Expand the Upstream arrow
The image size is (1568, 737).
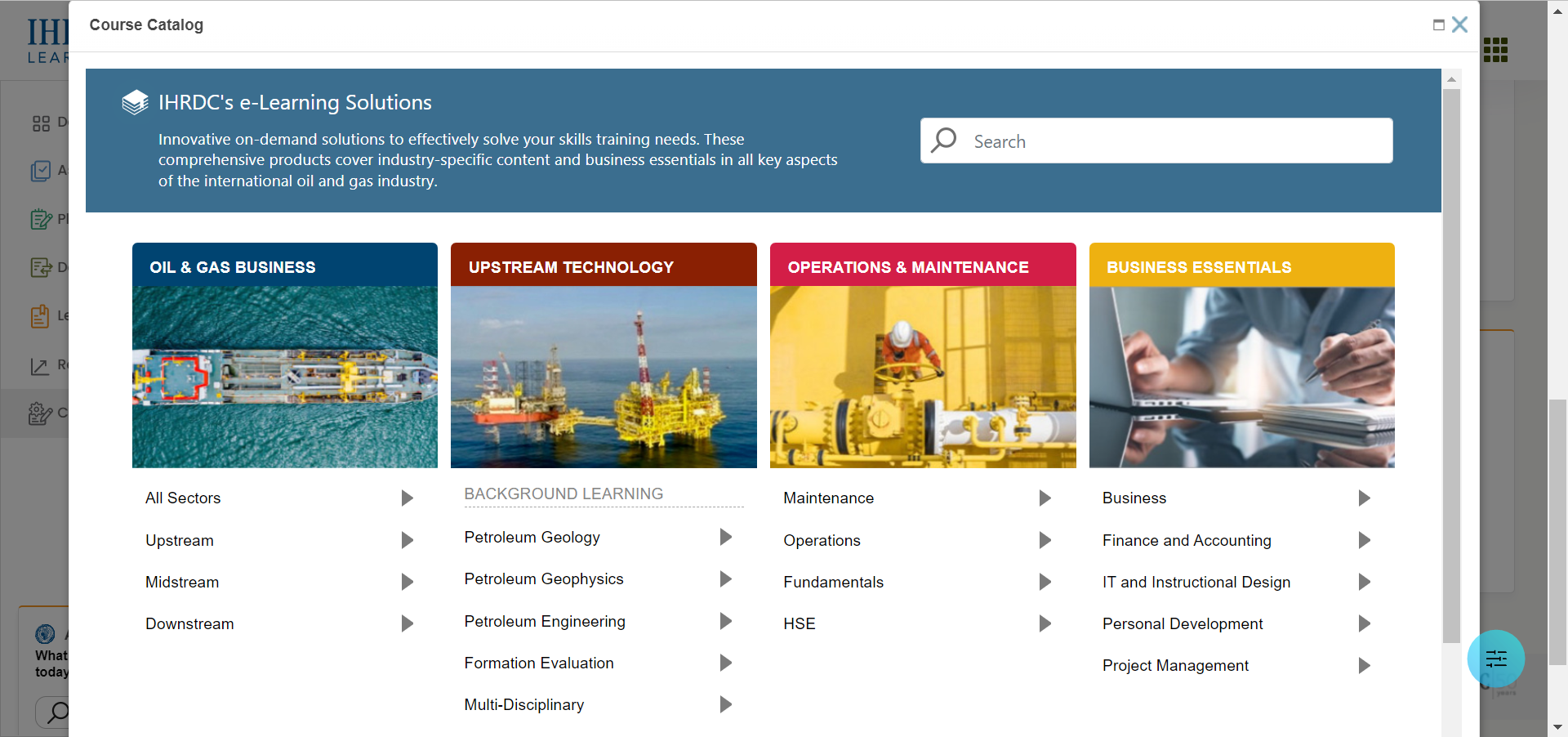click(x=407, y=540)
